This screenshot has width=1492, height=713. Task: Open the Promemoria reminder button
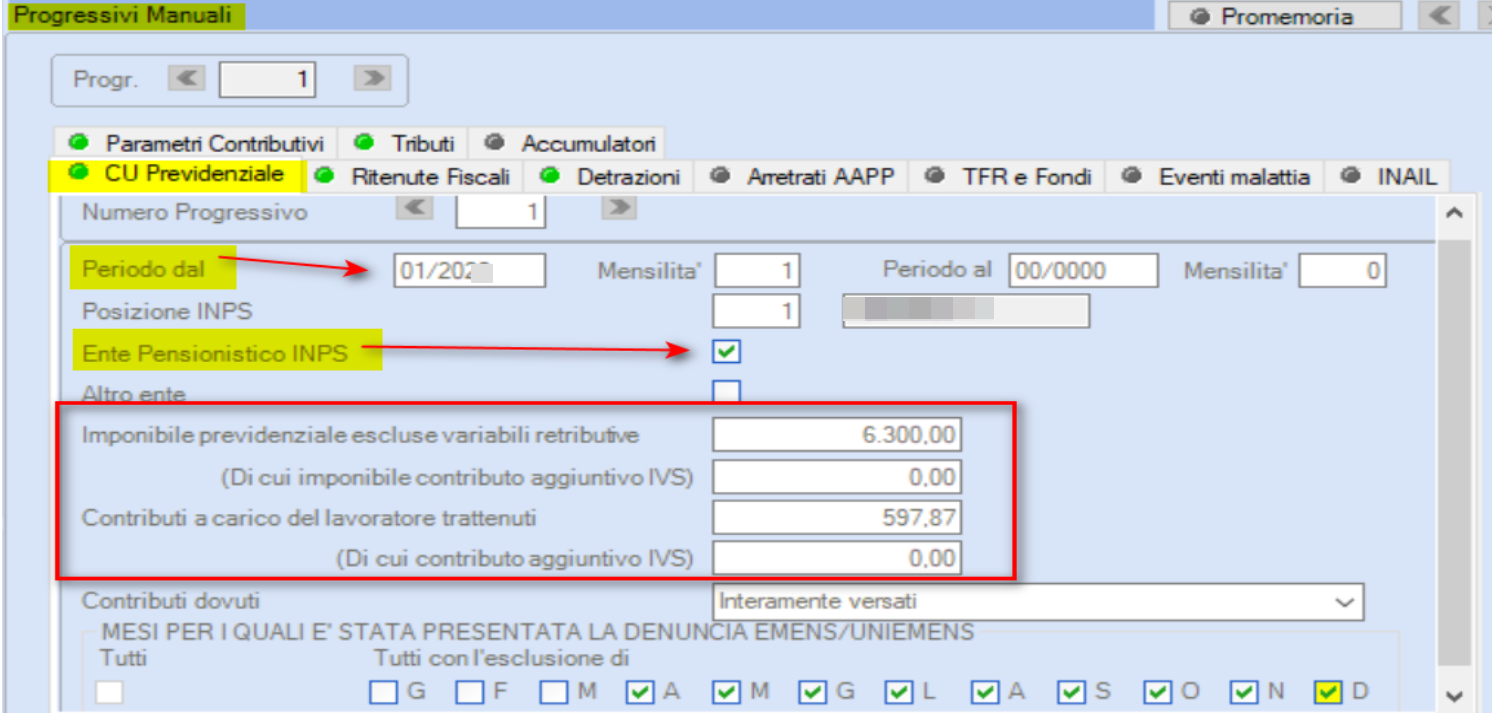pos(1285,16)
